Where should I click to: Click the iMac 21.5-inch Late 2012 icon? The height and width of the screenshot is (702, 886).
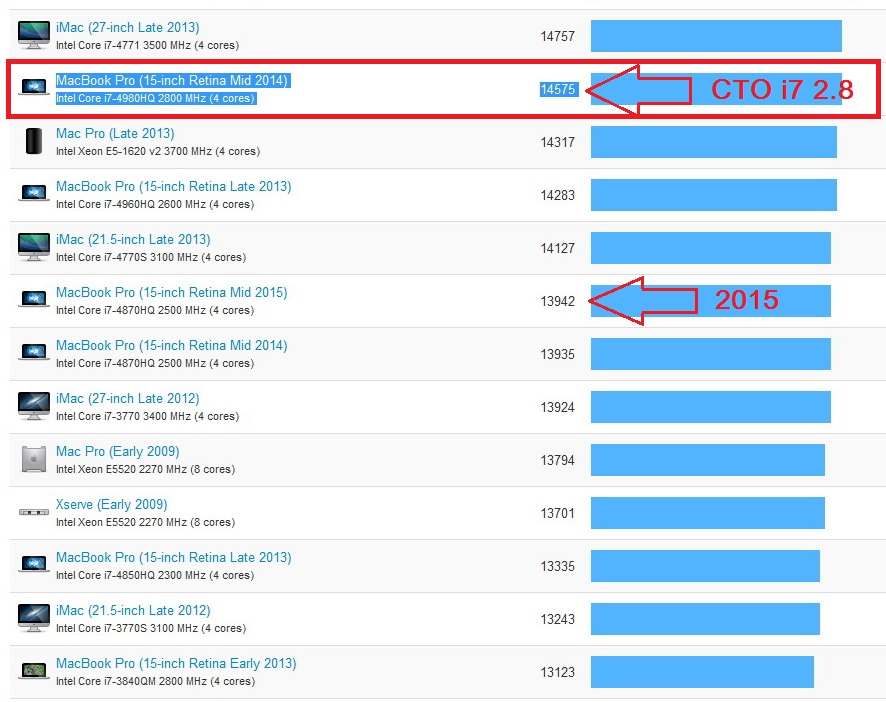pyautogui.click(x=33, y=618)
